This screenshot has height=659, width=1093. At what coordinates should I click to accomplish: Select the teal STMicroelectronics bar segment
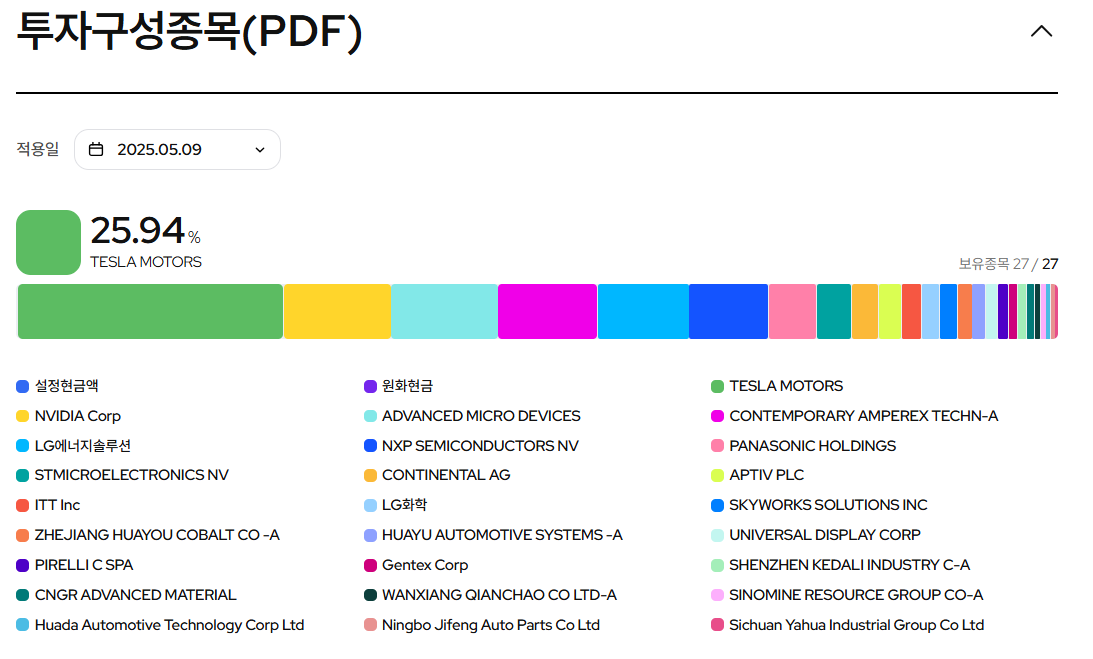click(x=834, y=312)
